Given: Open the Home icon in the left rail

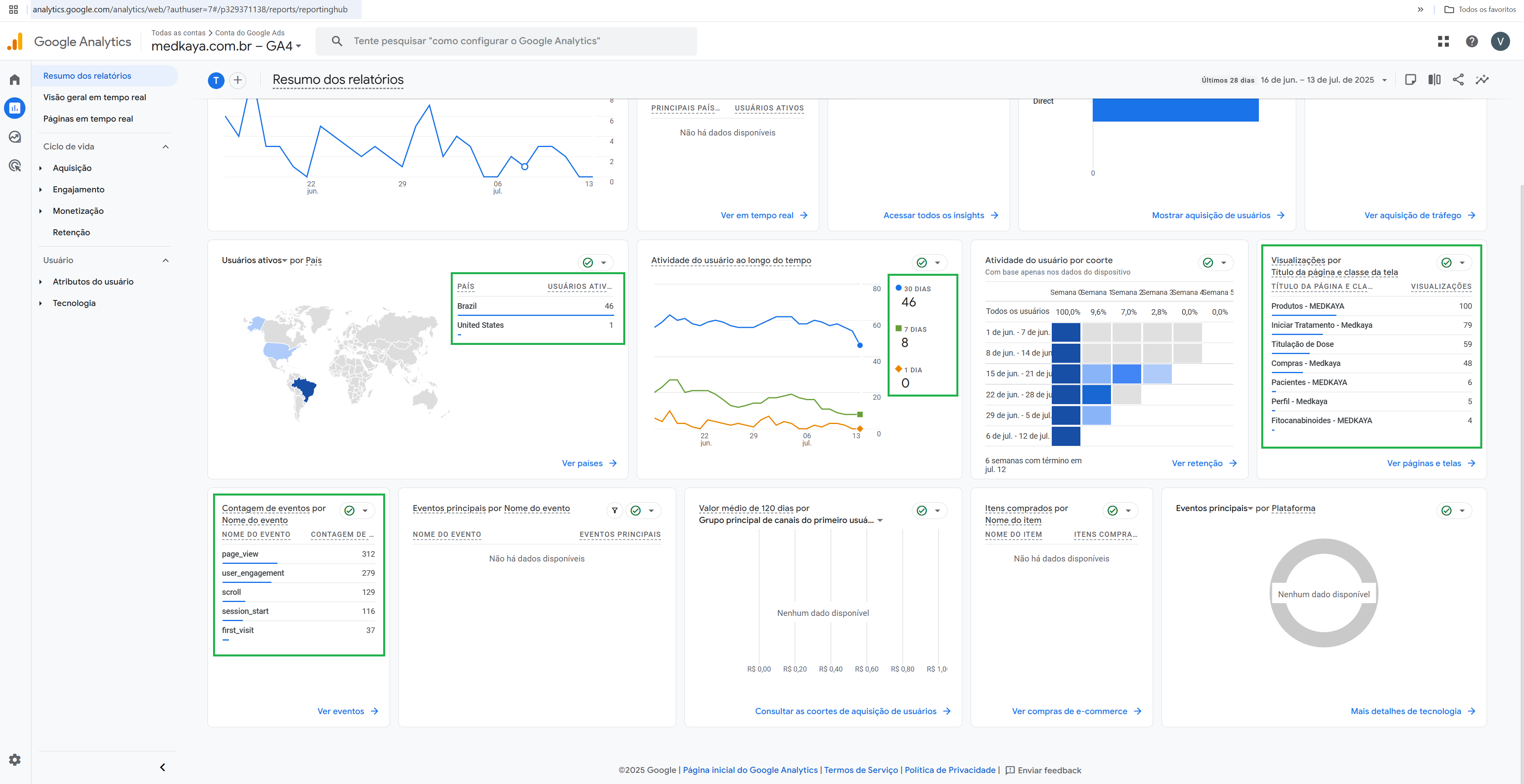Looking at the screenshot, I should point(15,80).
